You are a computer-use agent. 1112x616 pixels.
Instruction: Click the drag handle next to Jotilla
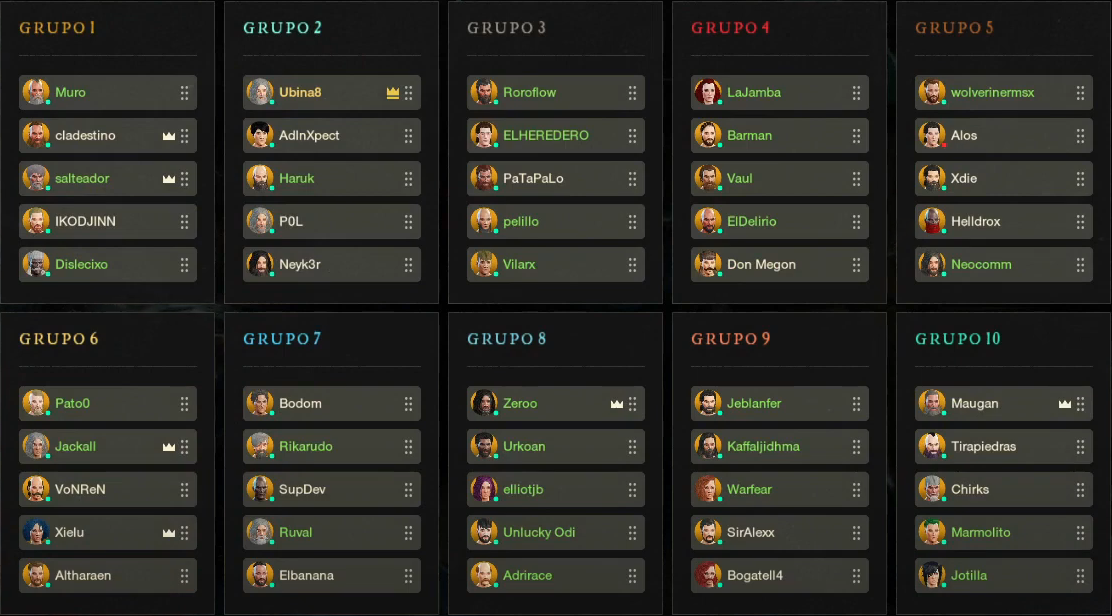point(1080,576)
